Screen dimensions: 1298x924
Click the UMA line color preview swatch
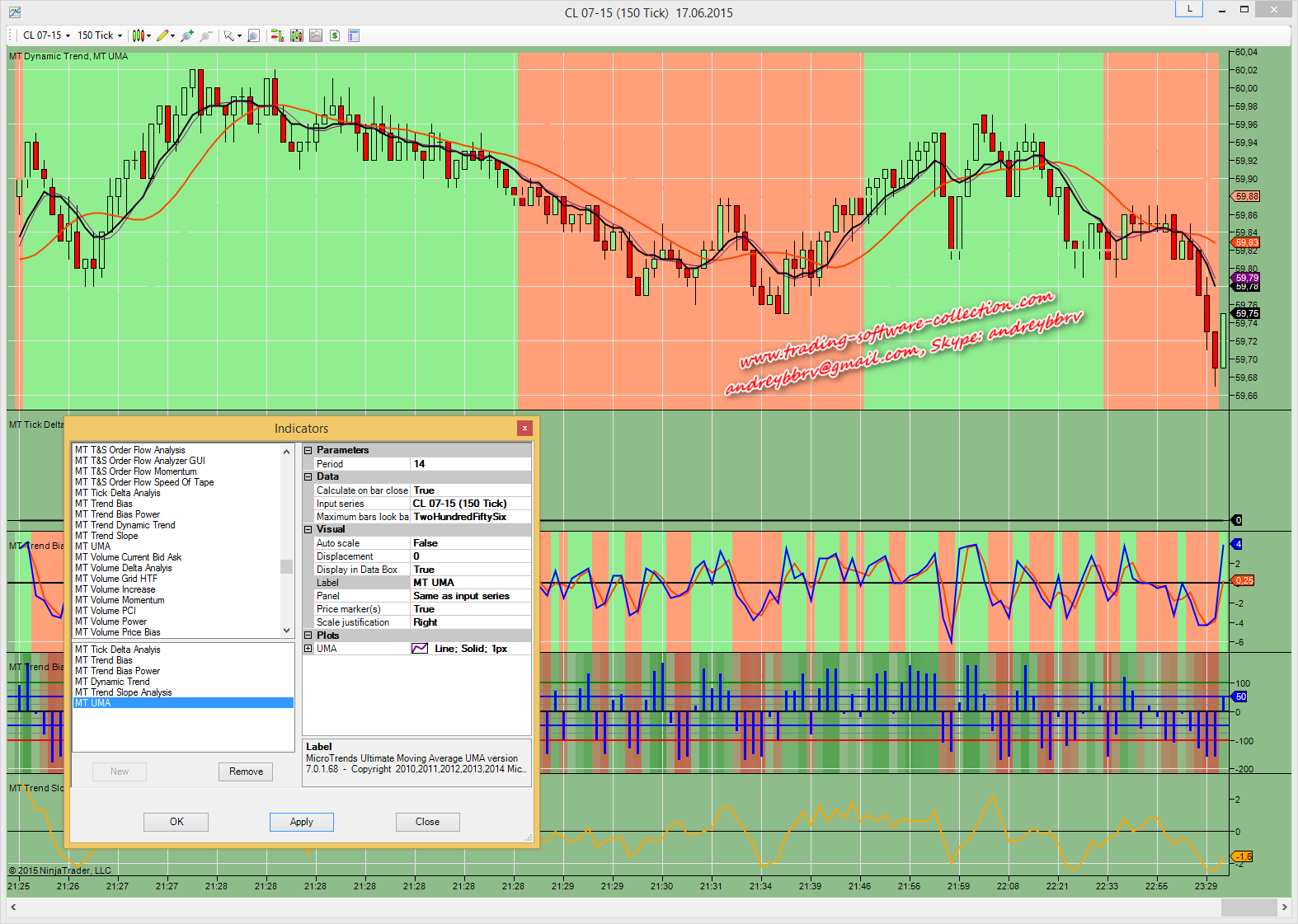point(420,649)
